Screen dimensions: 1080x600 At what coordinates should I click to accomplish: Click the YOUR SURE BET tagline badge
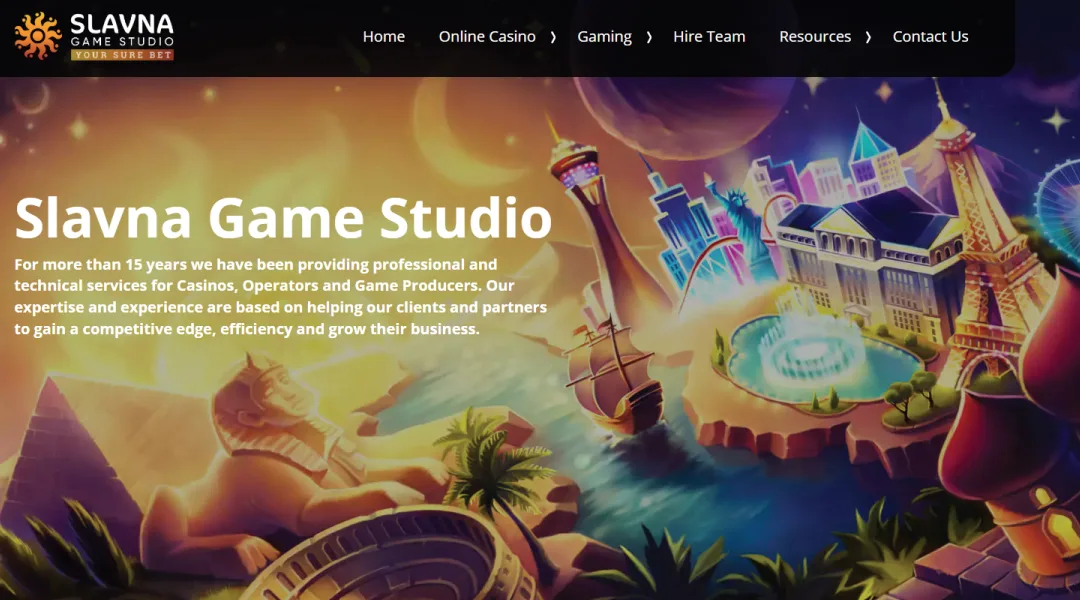[121, 54]
